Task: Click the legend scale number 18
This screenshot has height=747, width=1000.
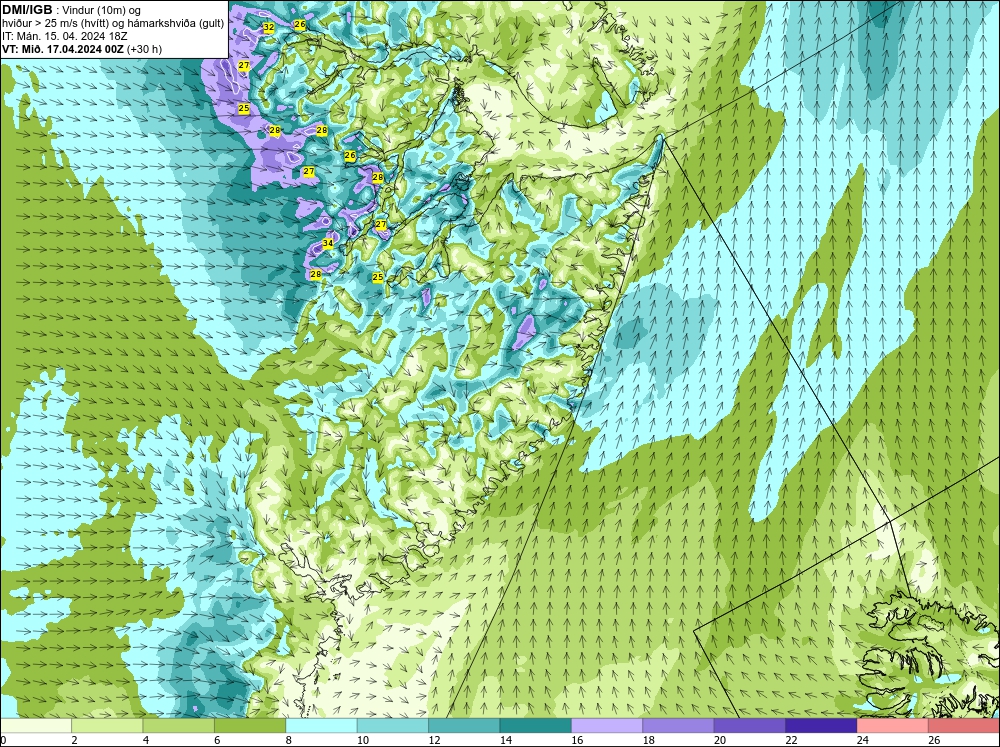Action: 648,740
